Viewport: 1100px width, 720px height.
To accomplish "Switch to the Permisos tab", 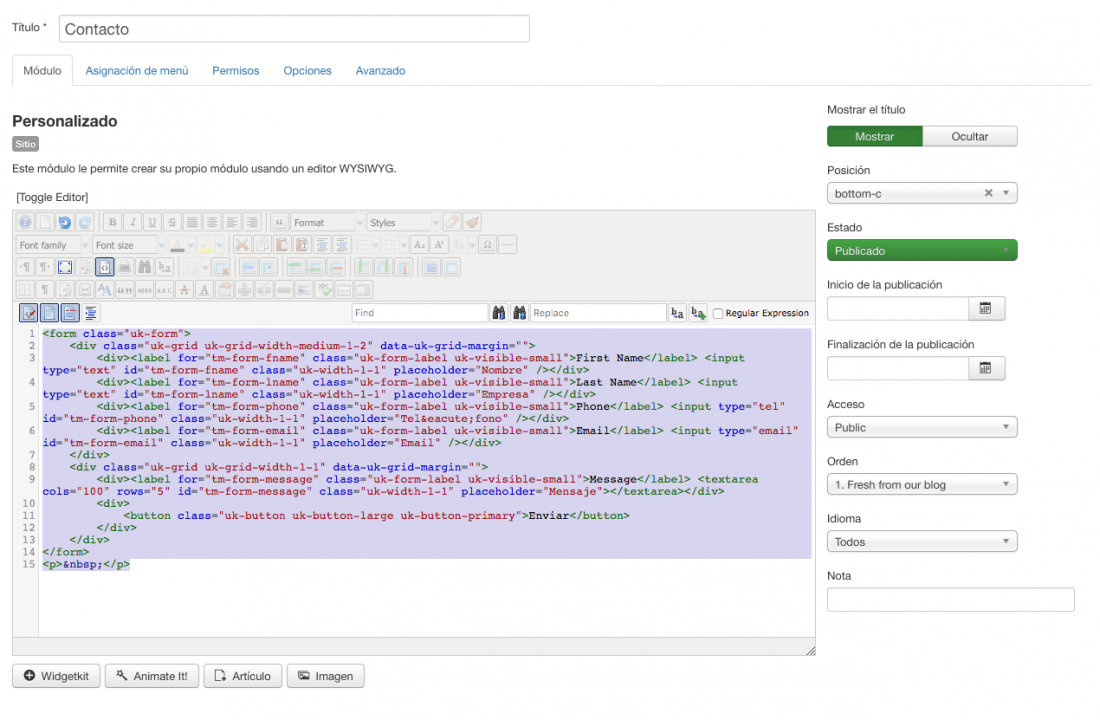I will click(x=236, y=71).
